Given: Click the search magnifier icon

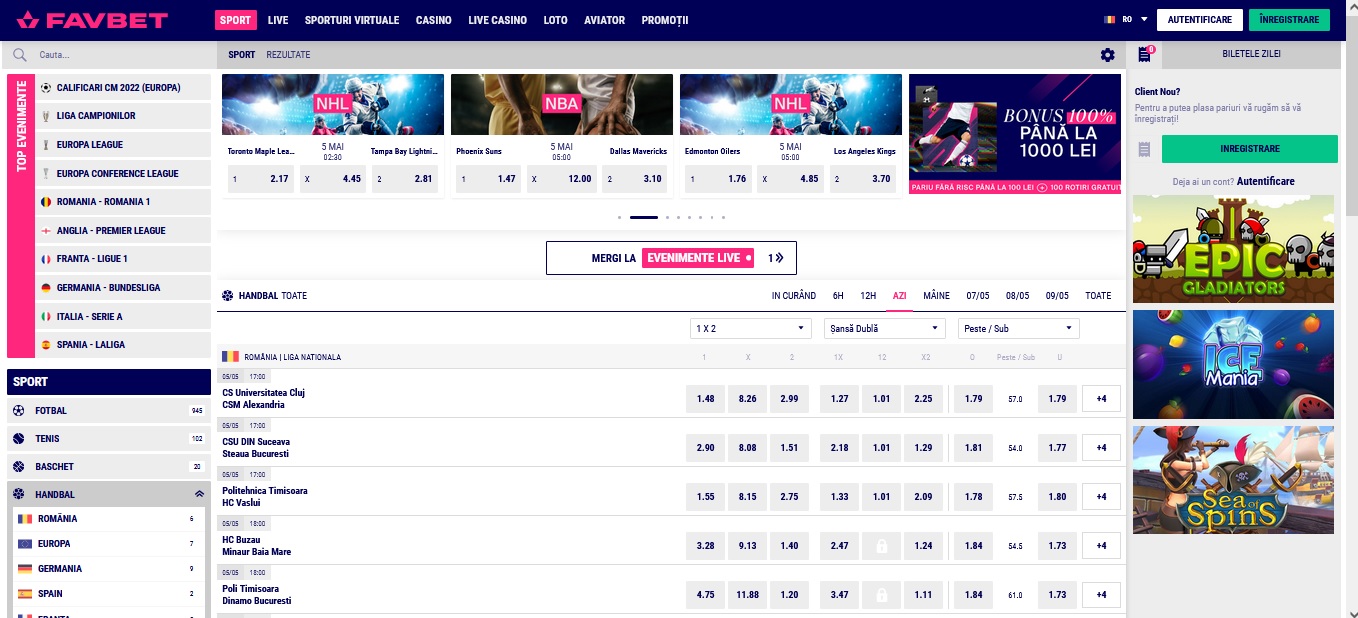Looking at the screenshot, I should [x=20, y=55].
